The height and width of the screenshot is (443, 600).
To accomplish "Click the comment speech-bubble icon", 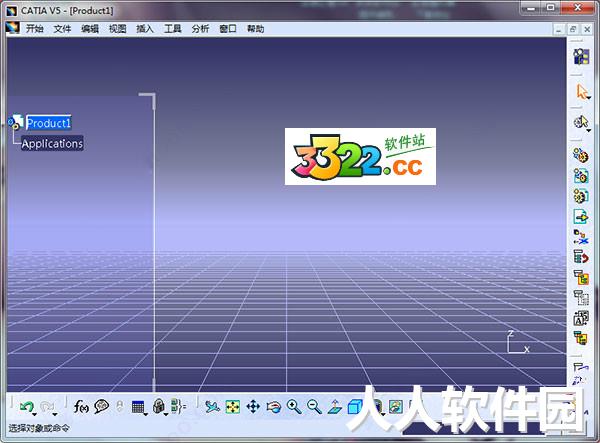I will coord(101,406).
